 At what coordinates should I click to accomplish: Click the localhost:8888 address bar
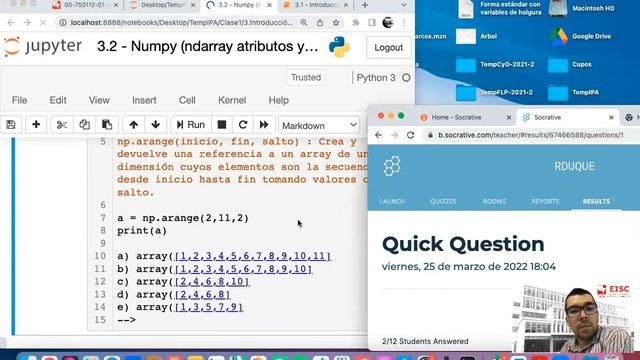tap(181, 22)
